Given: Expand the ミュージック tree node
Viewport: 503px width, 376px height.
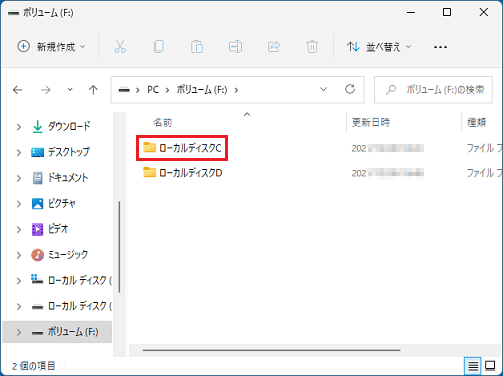Looking at the screenshot, I should coord(19,255).
